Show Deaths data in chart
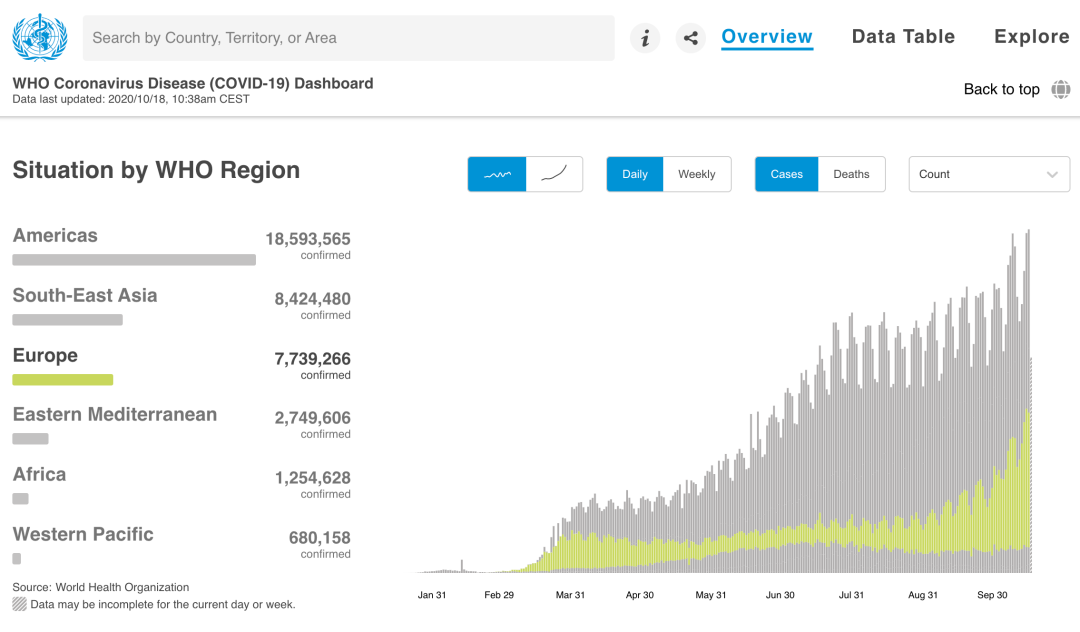The height and width of the screenshot is (632, 1080). 851,174
